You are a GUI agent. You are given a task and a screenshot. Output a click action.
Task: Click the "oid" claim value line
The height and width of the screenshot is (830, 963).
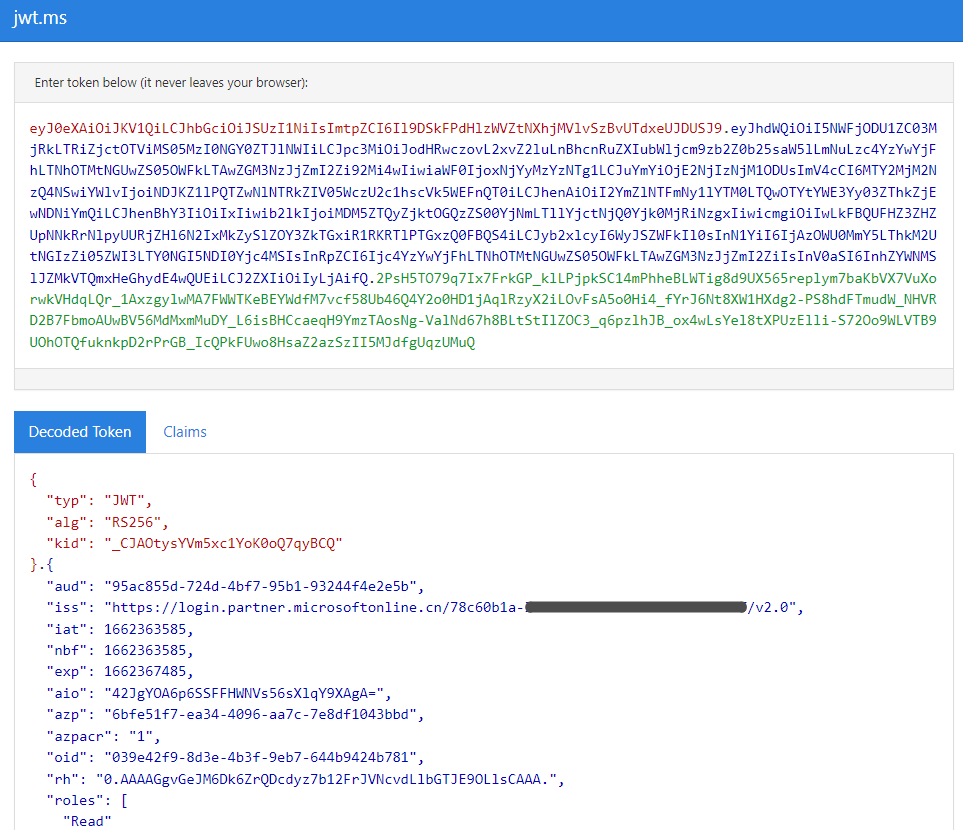(235, 758)
